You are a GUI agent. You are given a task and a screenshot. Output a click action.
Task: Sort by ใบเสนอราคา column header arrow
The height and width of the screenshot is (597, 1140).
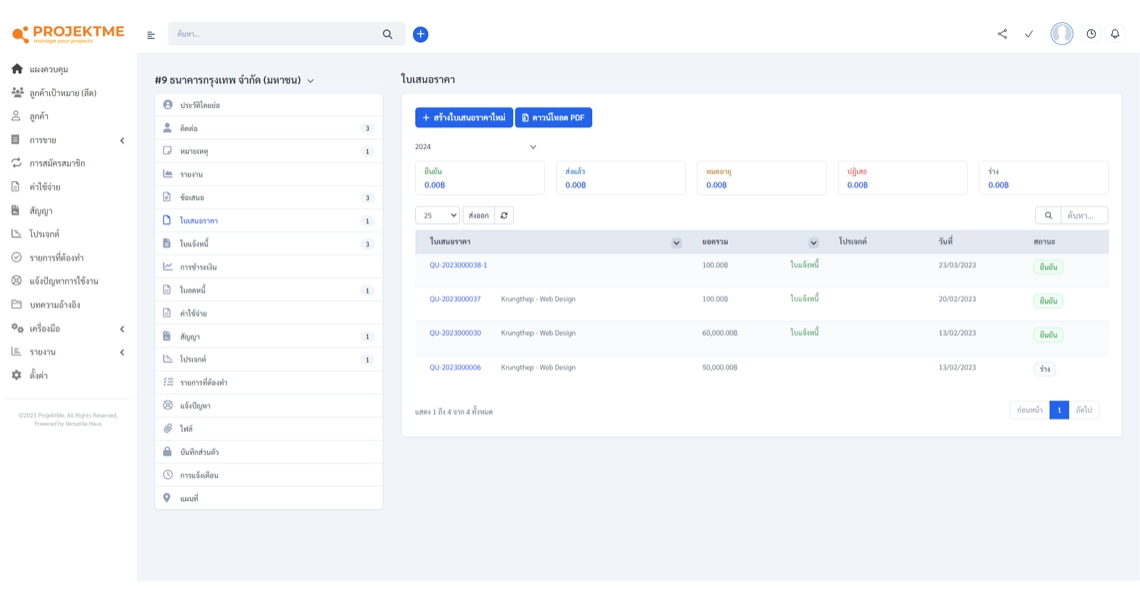click(x=676, y=243)
